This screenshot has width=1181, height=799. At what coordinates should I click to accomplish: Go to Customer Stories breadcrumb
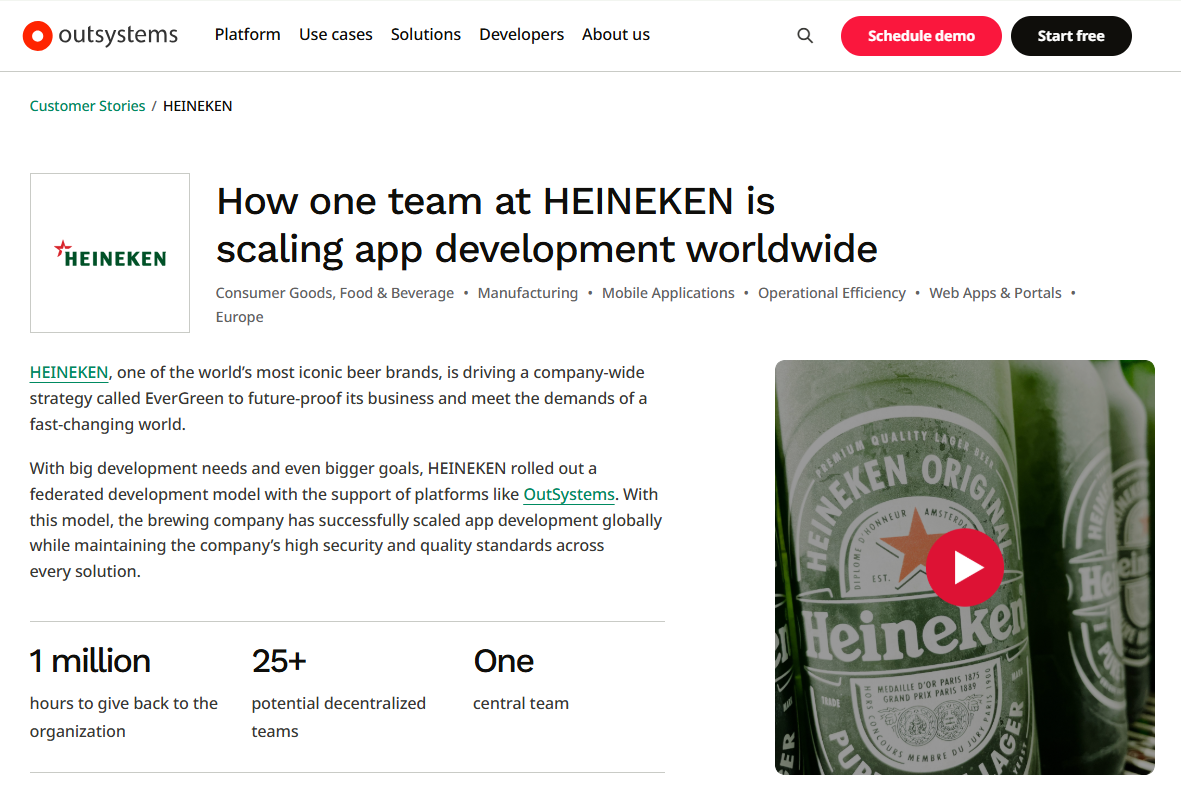pos(87,106)
